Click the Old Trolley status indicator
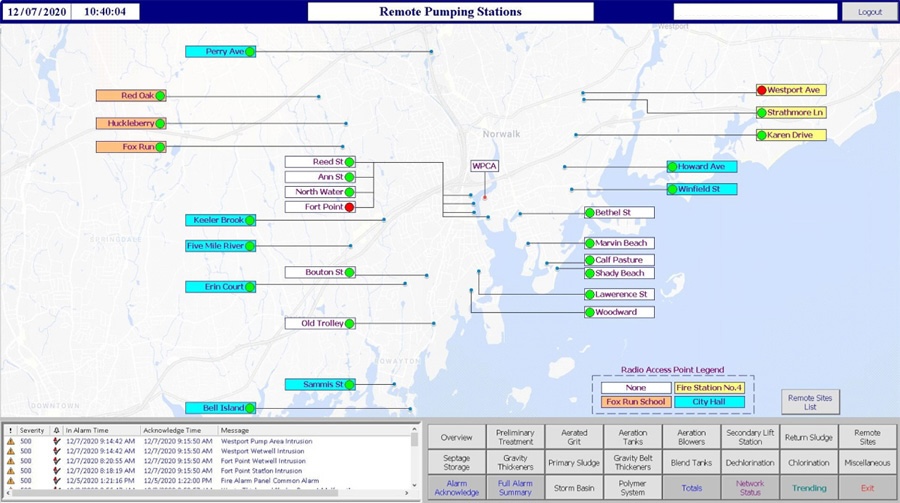 349,323
